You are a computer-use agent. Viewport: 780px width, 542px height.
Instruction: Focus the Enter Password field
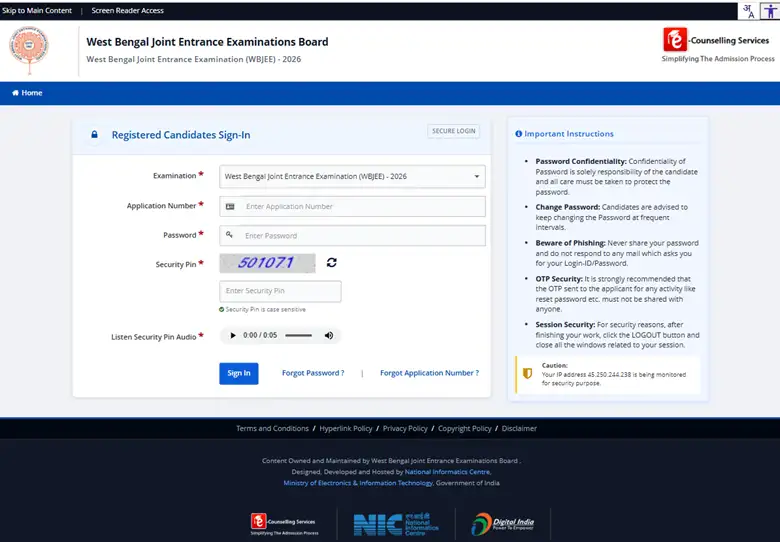pos(352,236)
